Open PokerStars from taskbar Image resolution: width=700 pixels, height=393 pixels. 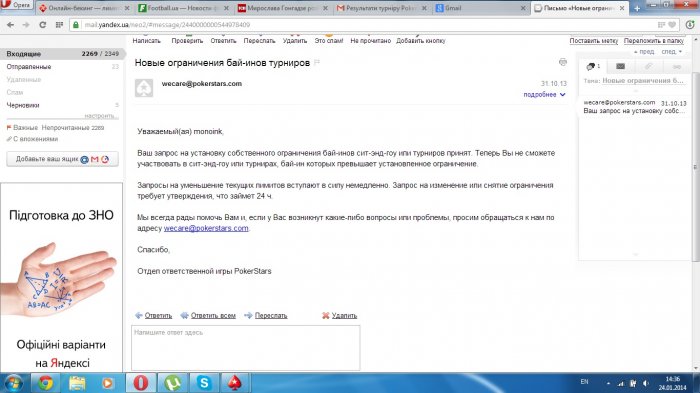tap(235, 383)
